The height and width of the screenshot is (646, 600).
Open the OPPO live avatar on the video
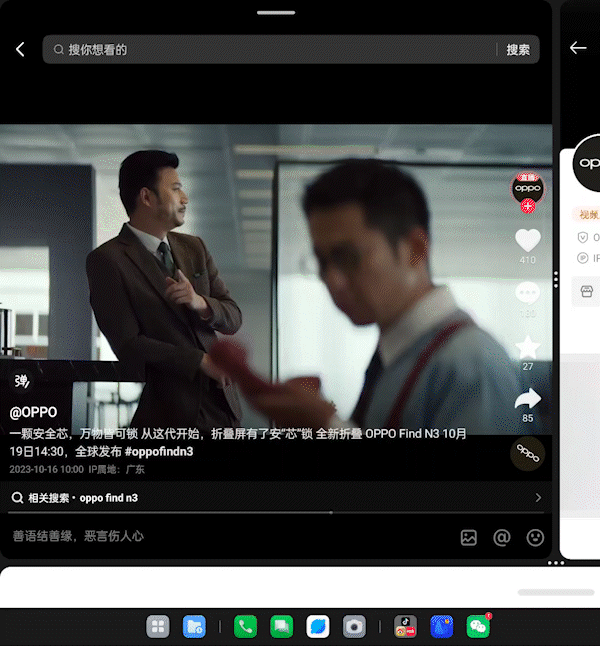527,186
